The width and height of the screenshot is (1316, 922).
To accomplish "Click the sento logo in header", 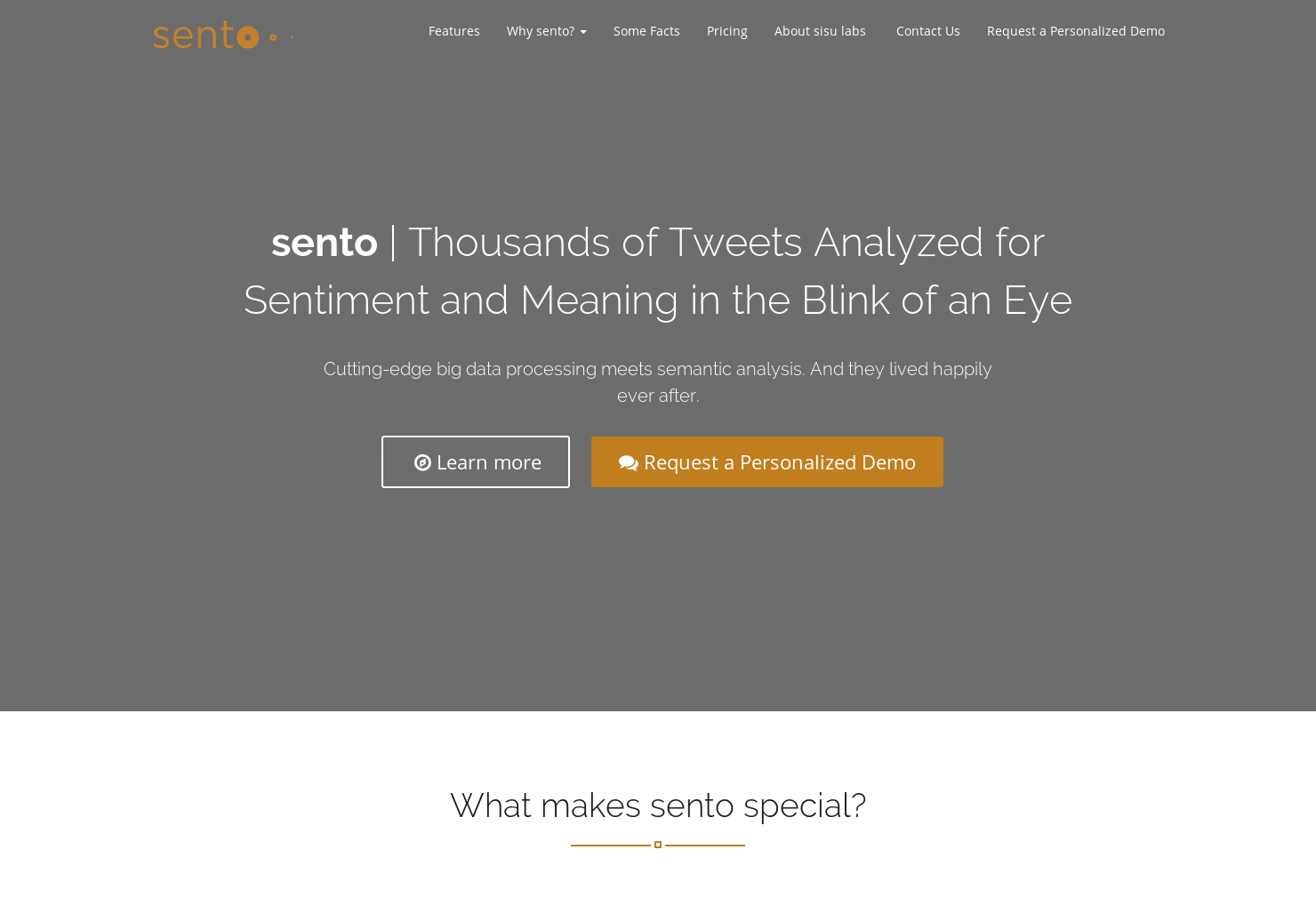I will point(205,35).
